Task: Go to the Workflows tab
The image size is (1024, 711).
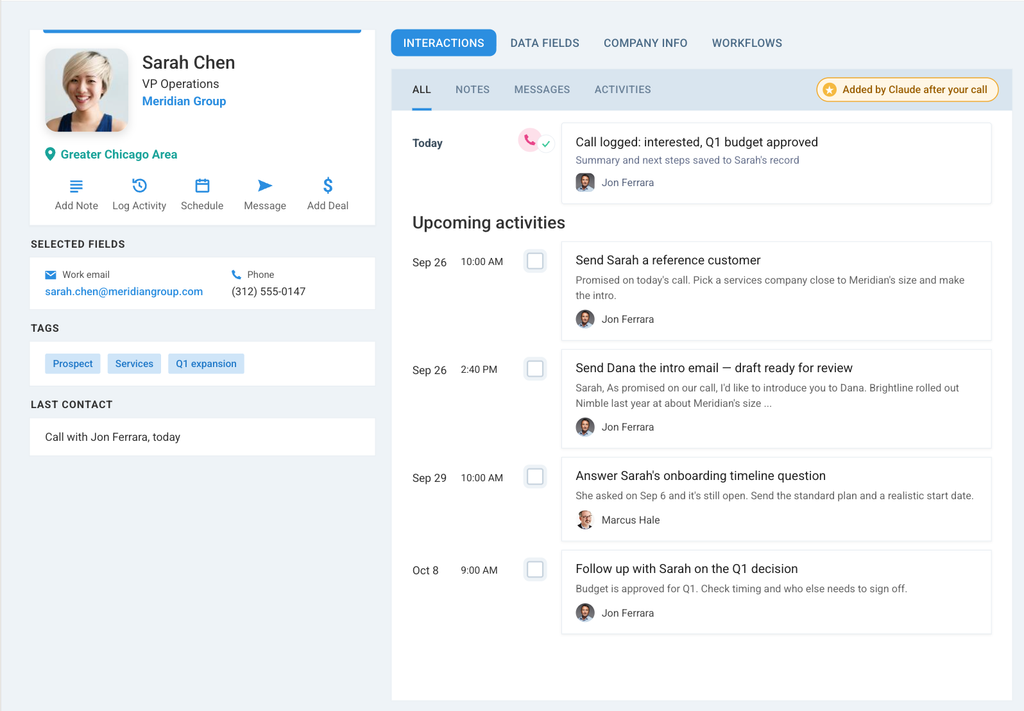Action: pos(746,43)
